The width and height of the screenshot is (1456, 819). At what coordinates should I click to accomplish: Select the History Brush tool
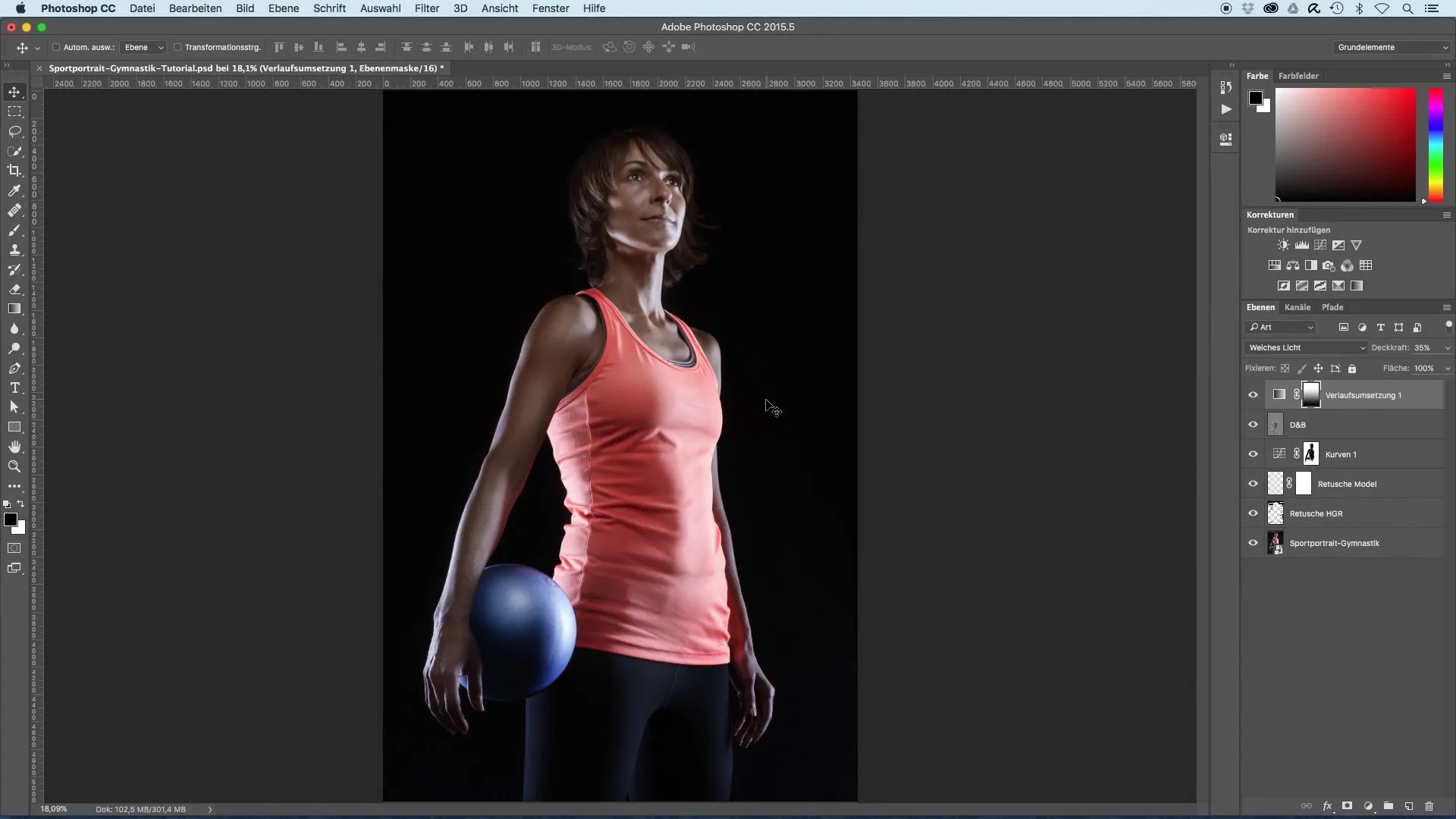click(14, 269)
